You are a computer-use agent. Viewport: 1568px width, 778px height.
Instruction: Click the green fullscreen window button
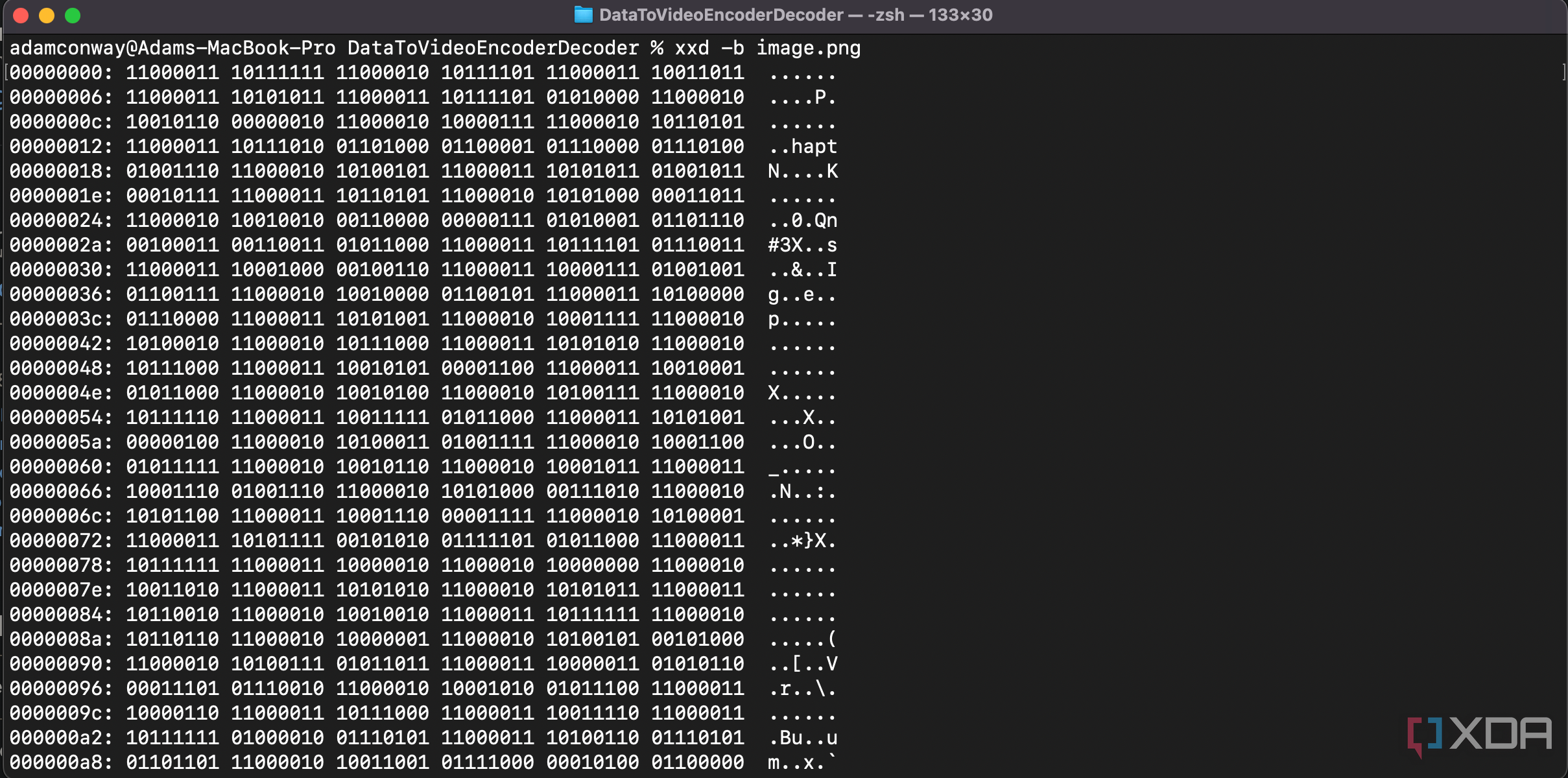[73, 16]
